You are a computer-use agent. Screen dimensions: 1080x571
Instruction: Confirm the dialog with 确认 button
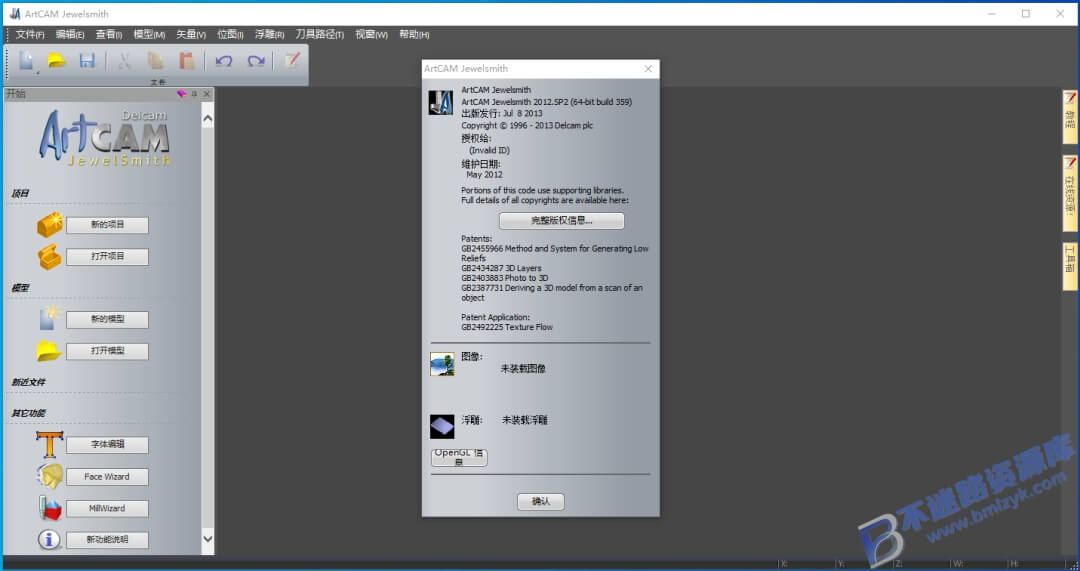[541, 501]
